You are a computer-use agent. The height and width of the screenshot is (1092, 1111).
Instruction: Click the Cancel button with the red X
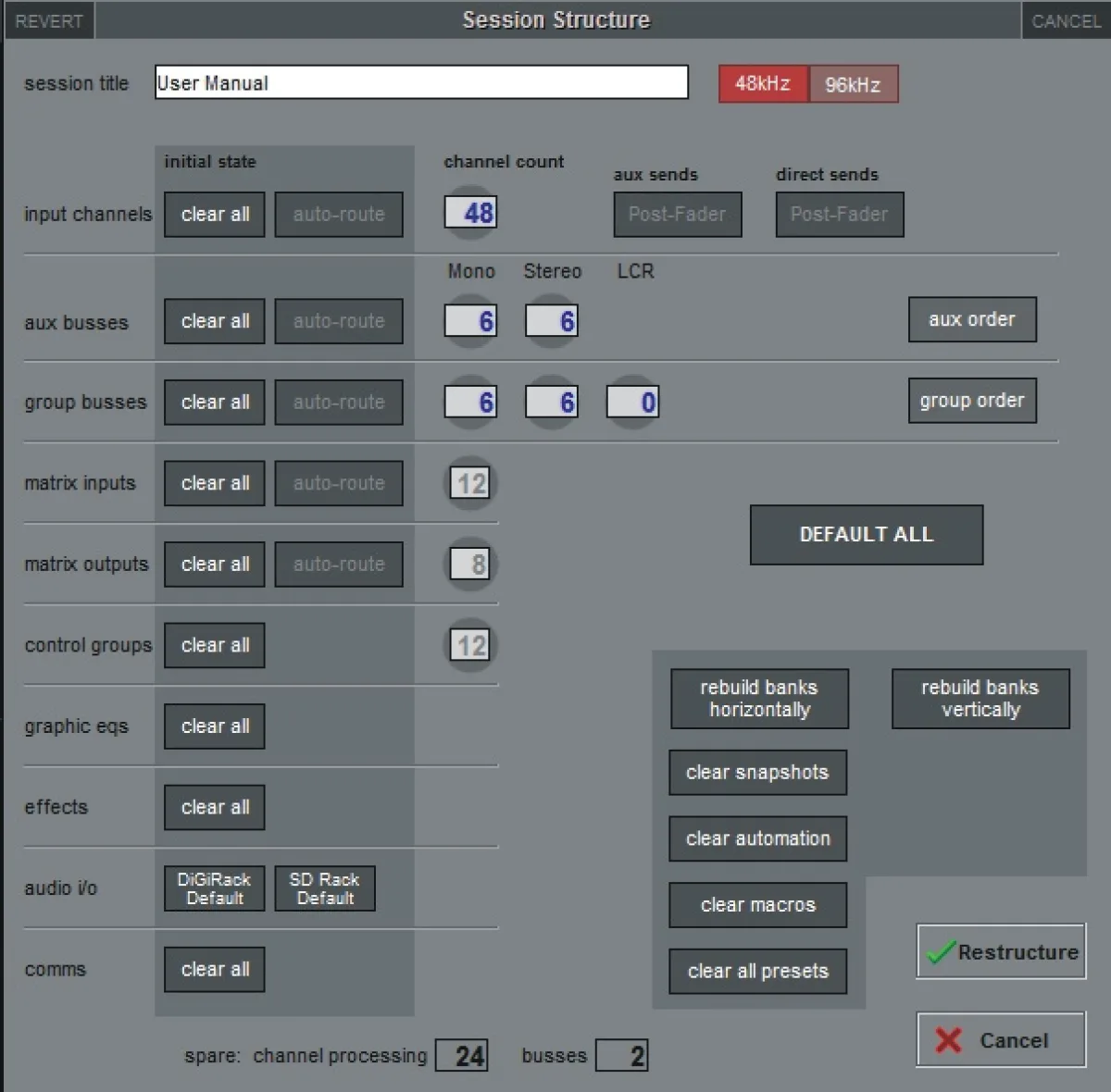(x=1001, y=1039)
